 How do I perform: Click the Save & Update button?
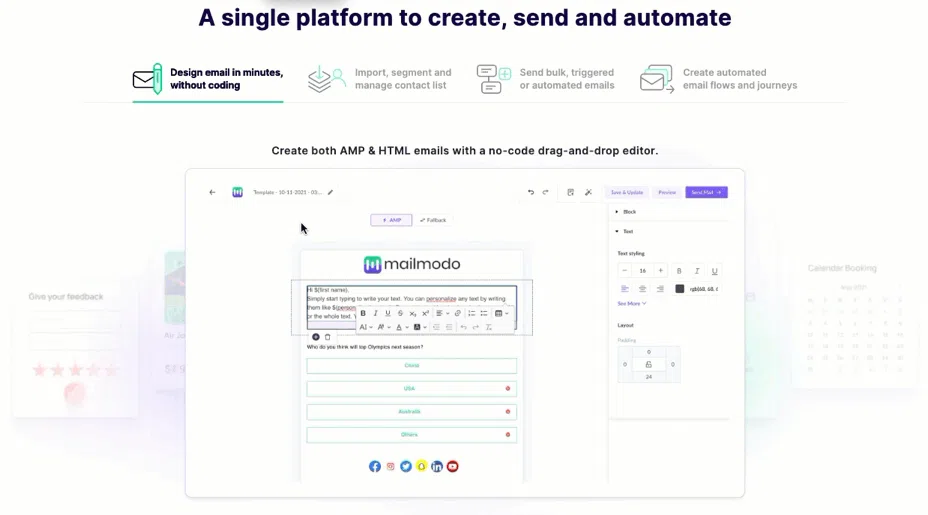click(627, 192)
